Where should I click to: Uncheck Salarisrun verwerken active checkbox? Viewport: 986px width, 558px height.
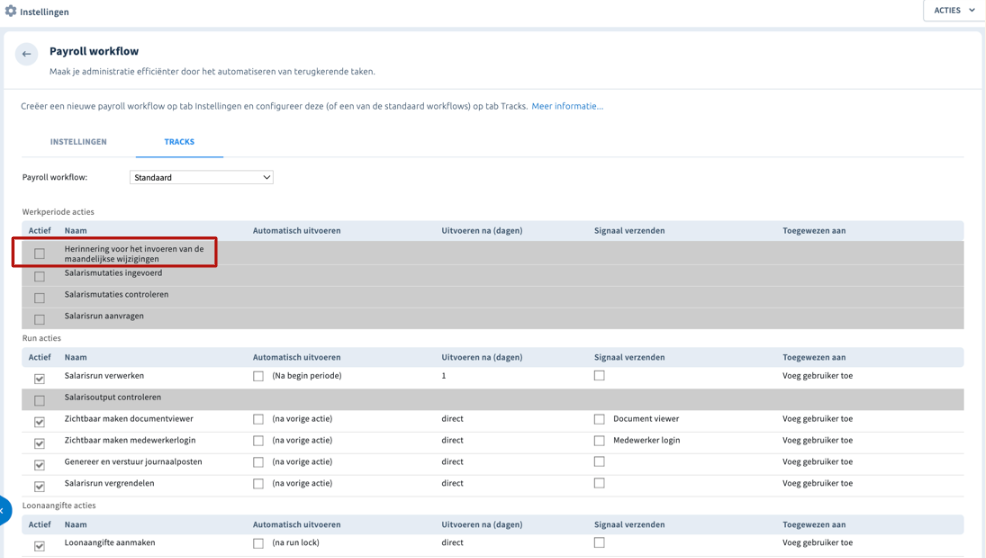tap(40, 379)
